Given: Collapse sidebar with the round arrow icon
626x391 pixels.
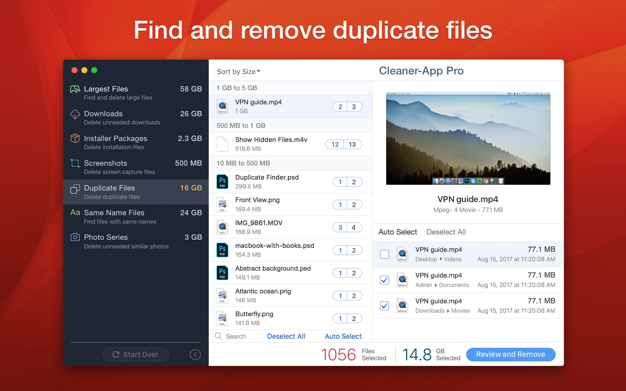Looking at the screenshot, I should 195,354.
